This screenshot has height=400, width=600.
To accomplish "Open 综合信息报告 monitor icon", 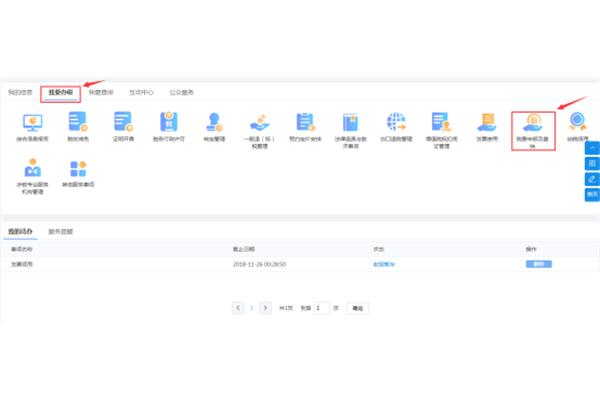I will tap(33, 122).
